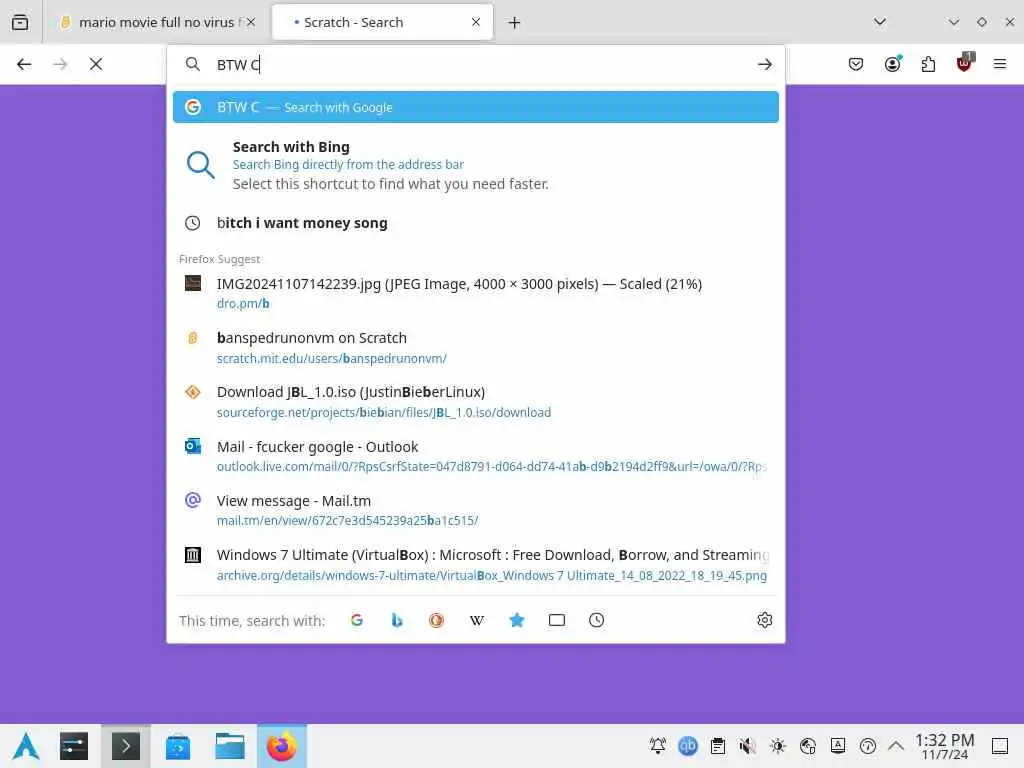This screenshot has height=768, width=1024.
Task: Open updates tray icon with circled arrow
Action: [x=868, y=745]
